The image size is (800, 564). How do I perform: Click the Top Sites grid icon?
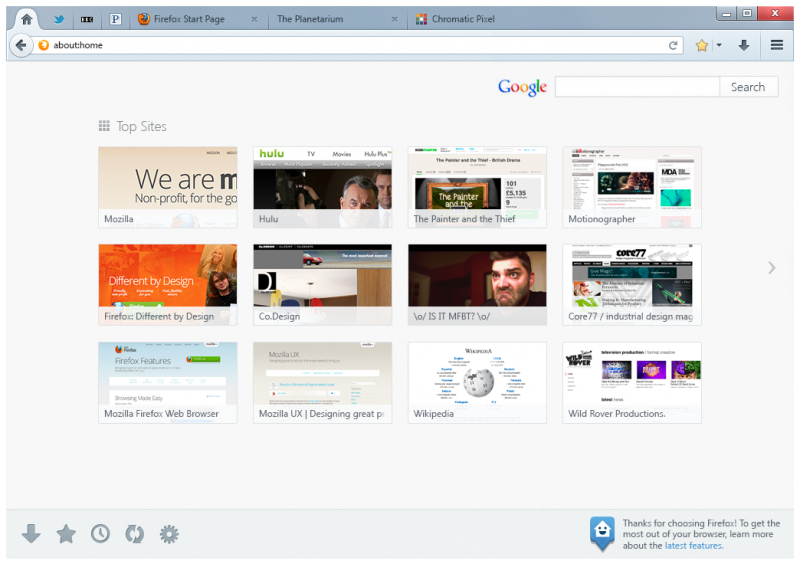pos(104,126)
